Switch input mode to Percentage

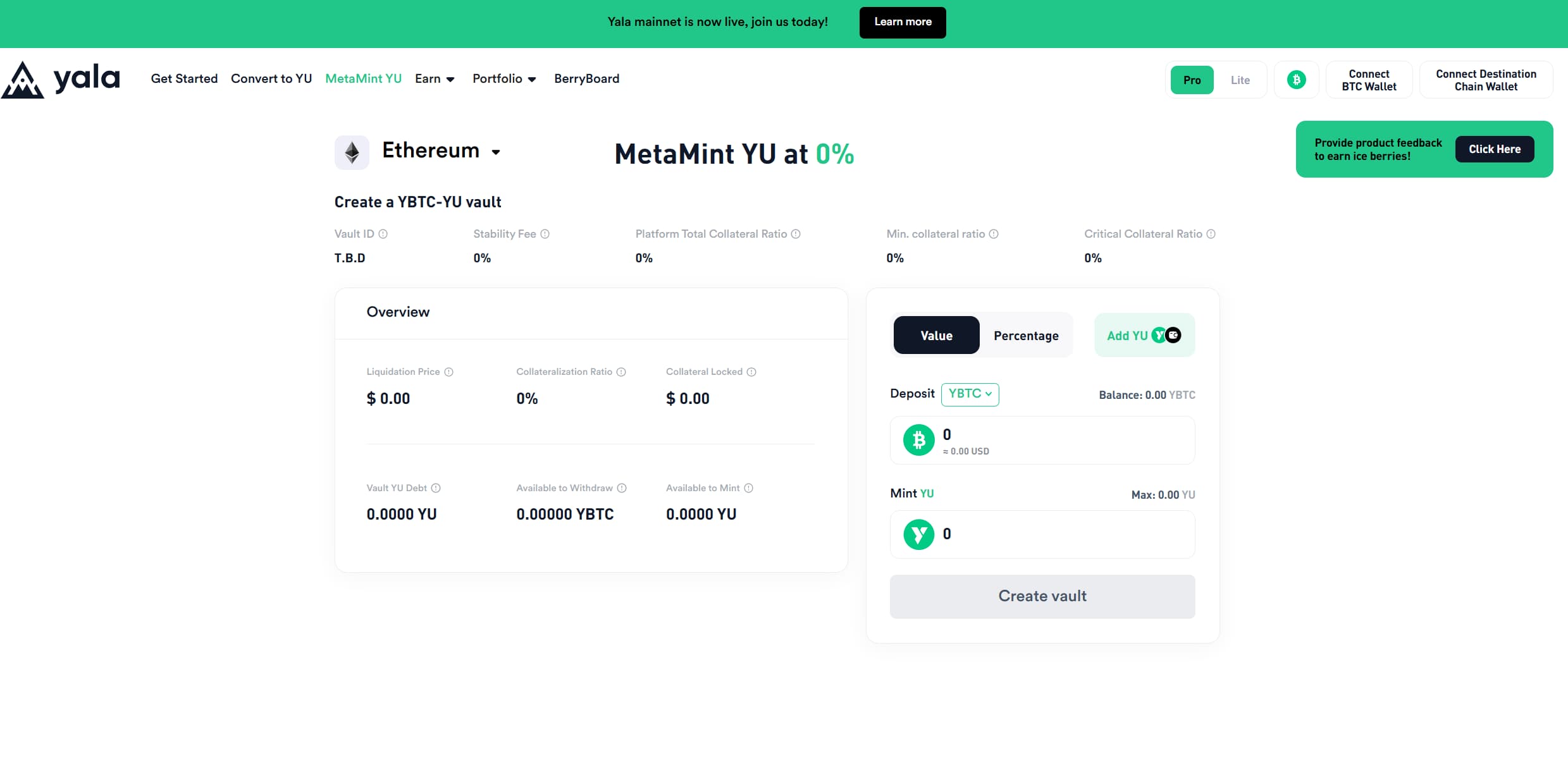coord(1025,336)
